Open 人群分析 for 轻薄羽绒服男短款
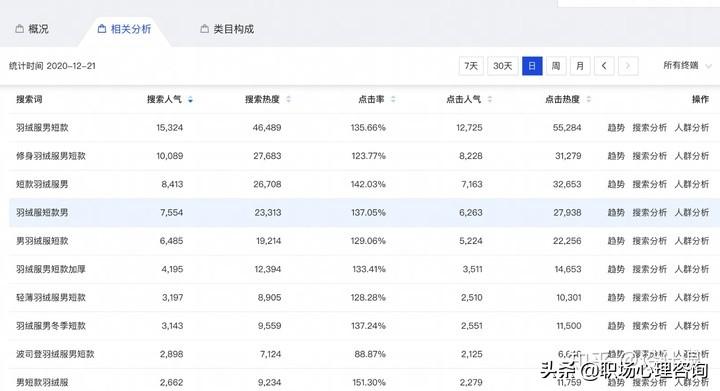Screen dimensions: 720x391 pyautogui.click(x=692, y=298)
